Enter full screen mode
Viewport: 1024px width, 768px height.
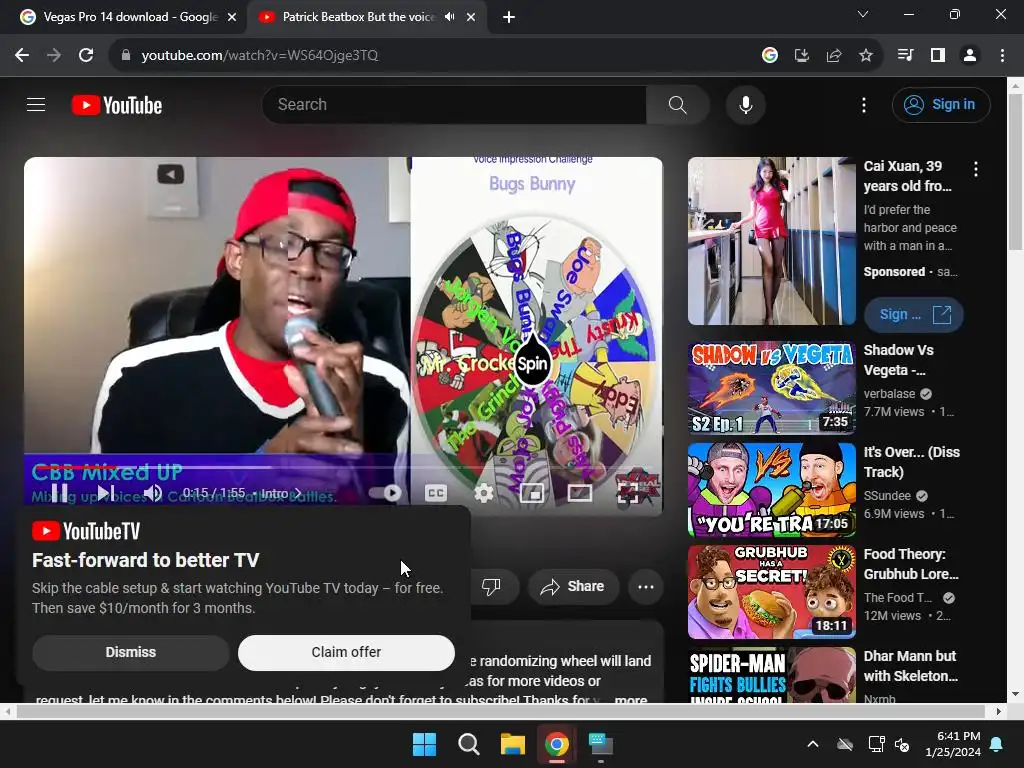coord(628,493)
